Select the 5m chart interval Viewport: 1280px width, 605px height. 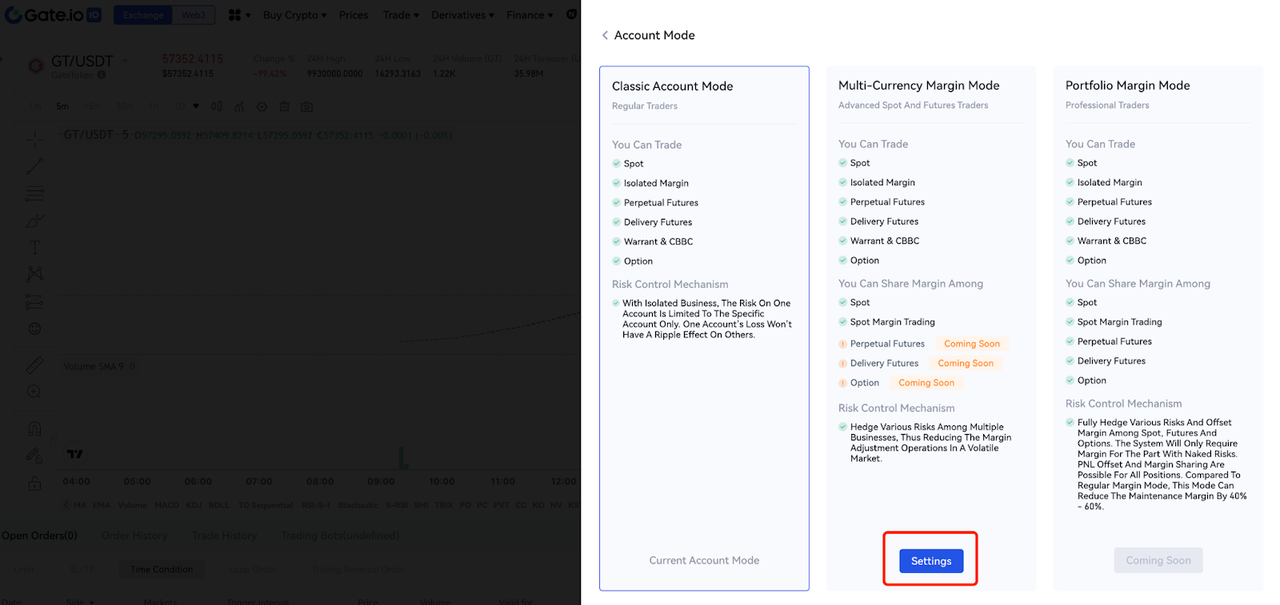coord(62,106)
